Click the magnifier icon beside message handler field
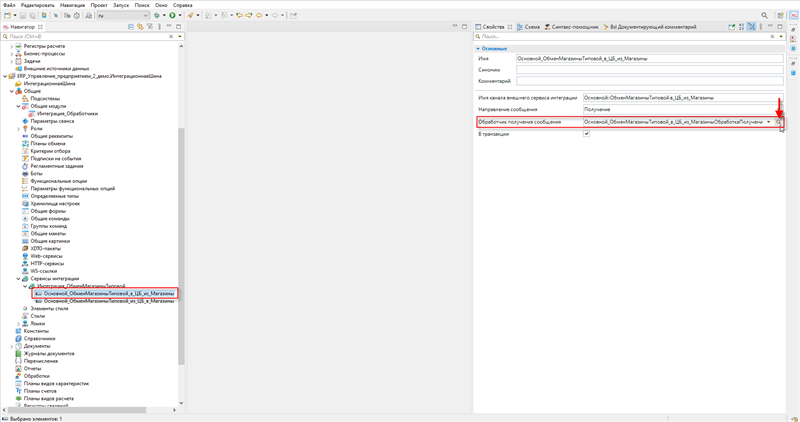This screenshot has height=422, width=800. pos(779,122)
